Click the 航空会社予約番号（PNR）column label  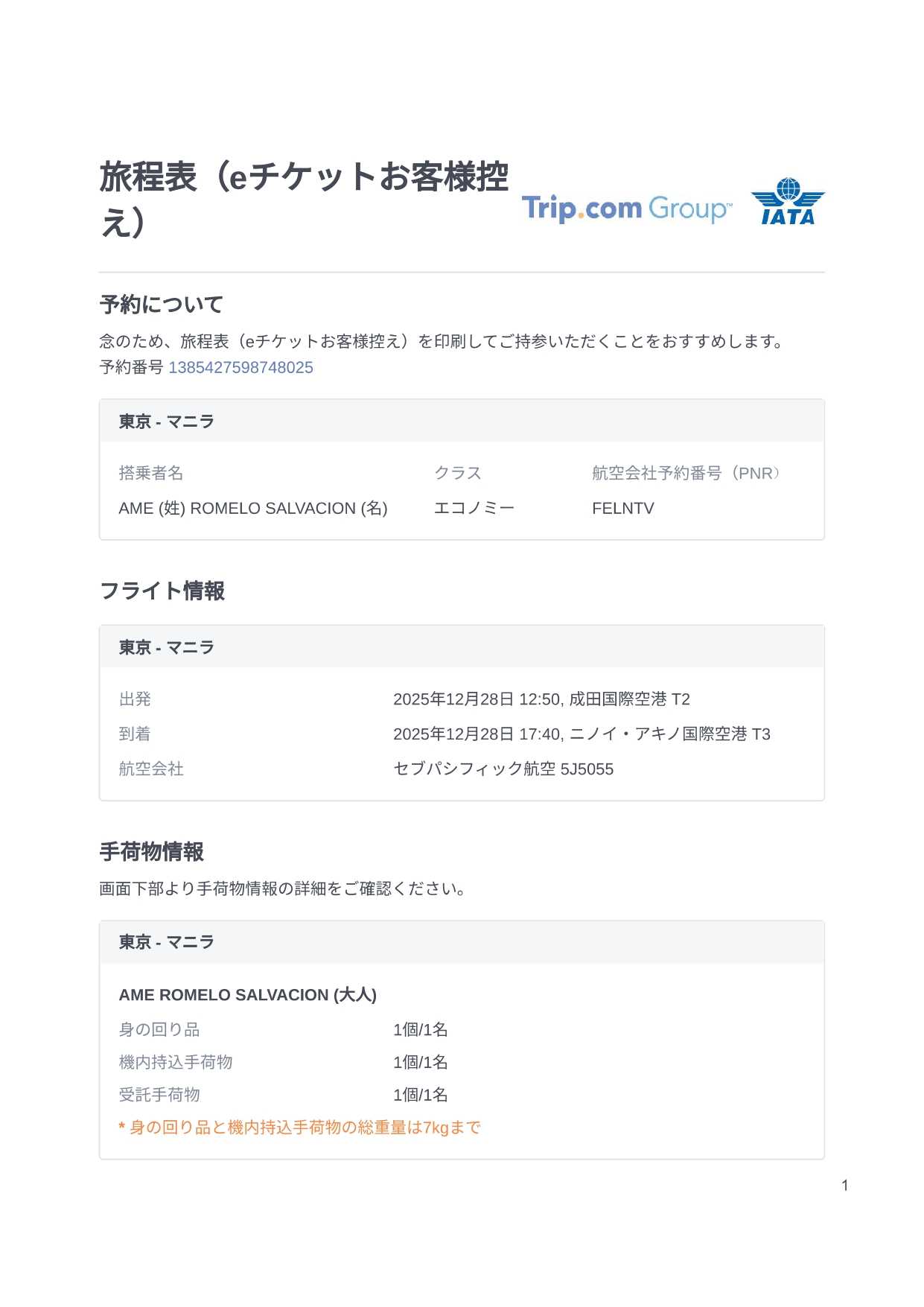pyautogui.click(x=686, y=474)
